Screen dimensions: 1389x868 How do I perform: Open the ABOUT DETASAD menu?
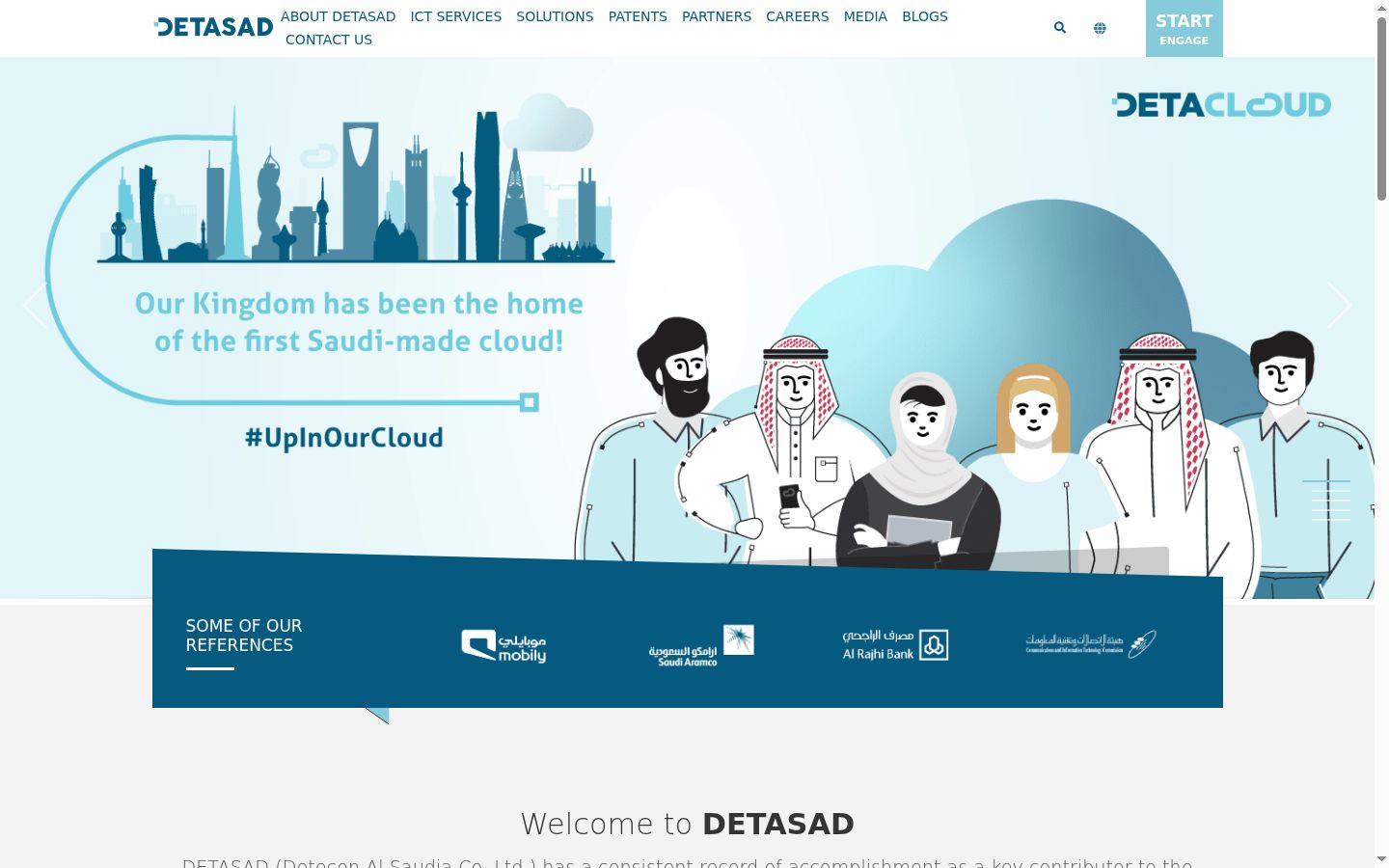[339, 16]
